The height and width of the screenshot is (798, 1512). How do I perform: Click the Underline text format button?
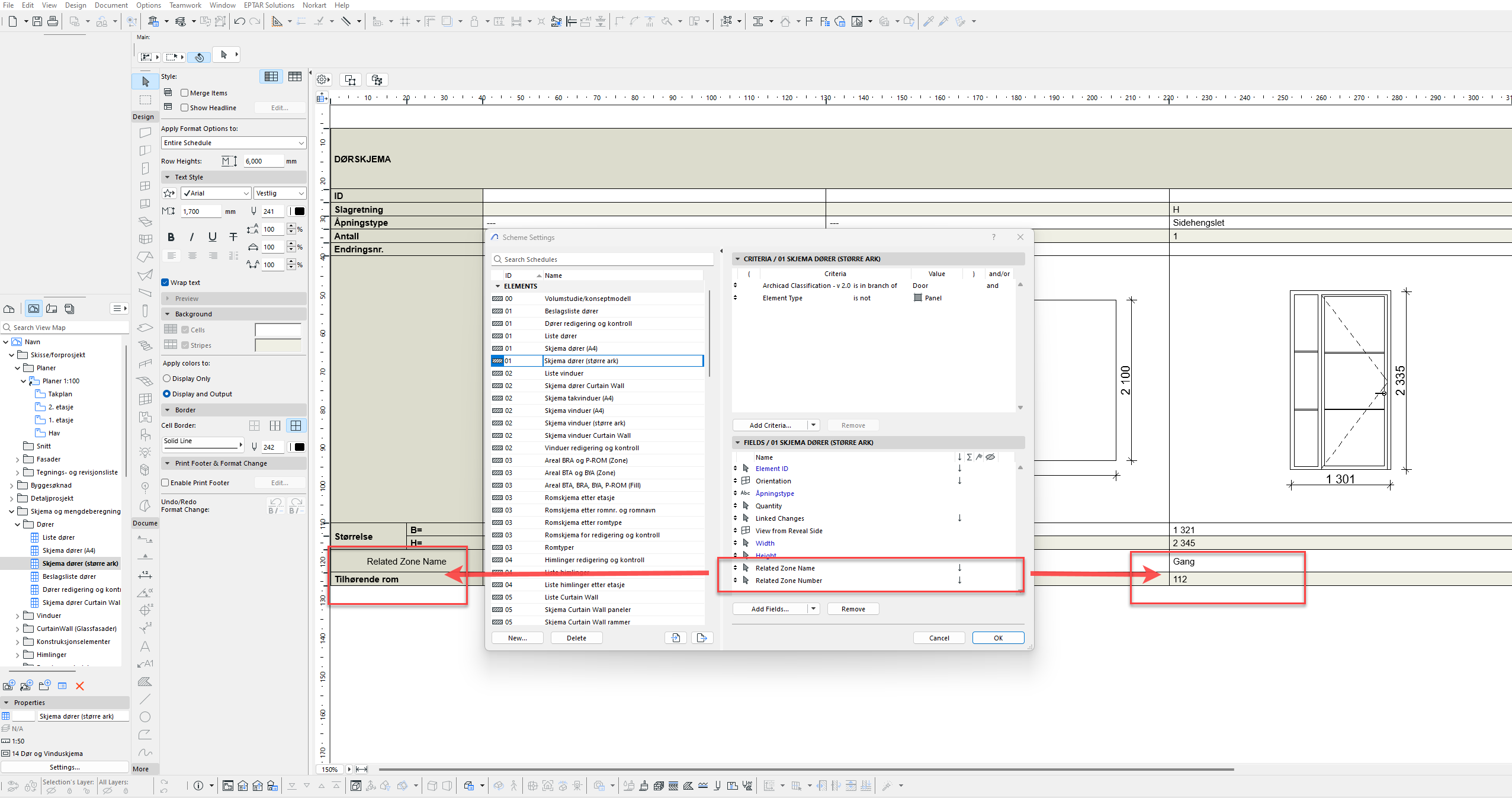[x=212, y=237]
